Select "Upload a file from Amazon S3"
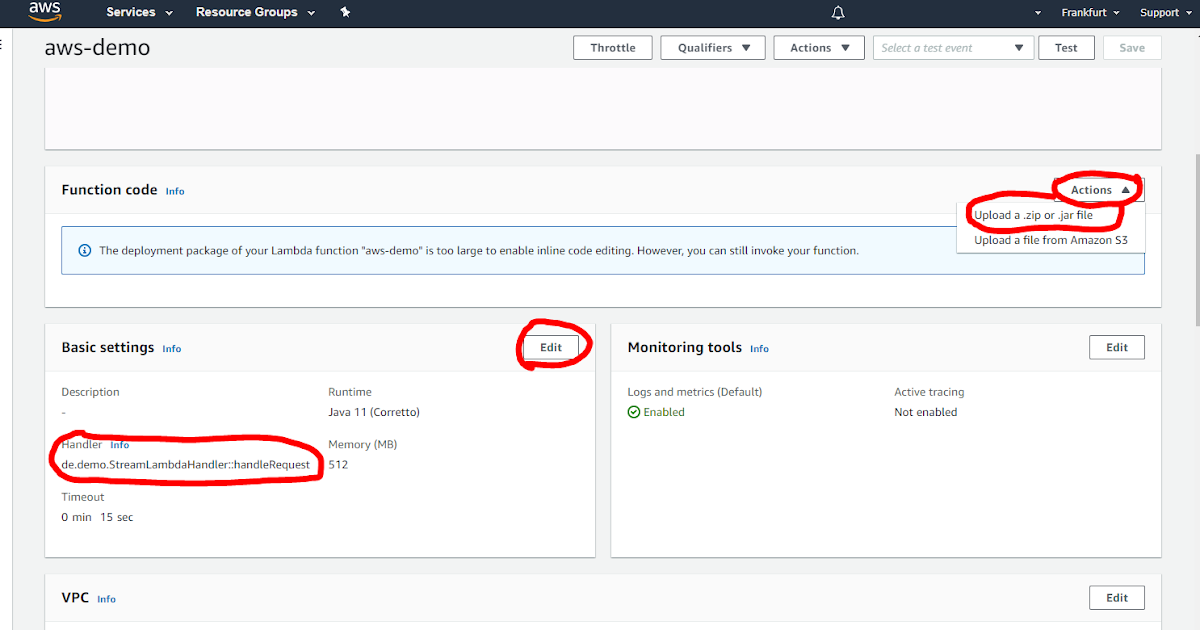Viewport: 1200px width, 630px height. [x=1051, y=239]
